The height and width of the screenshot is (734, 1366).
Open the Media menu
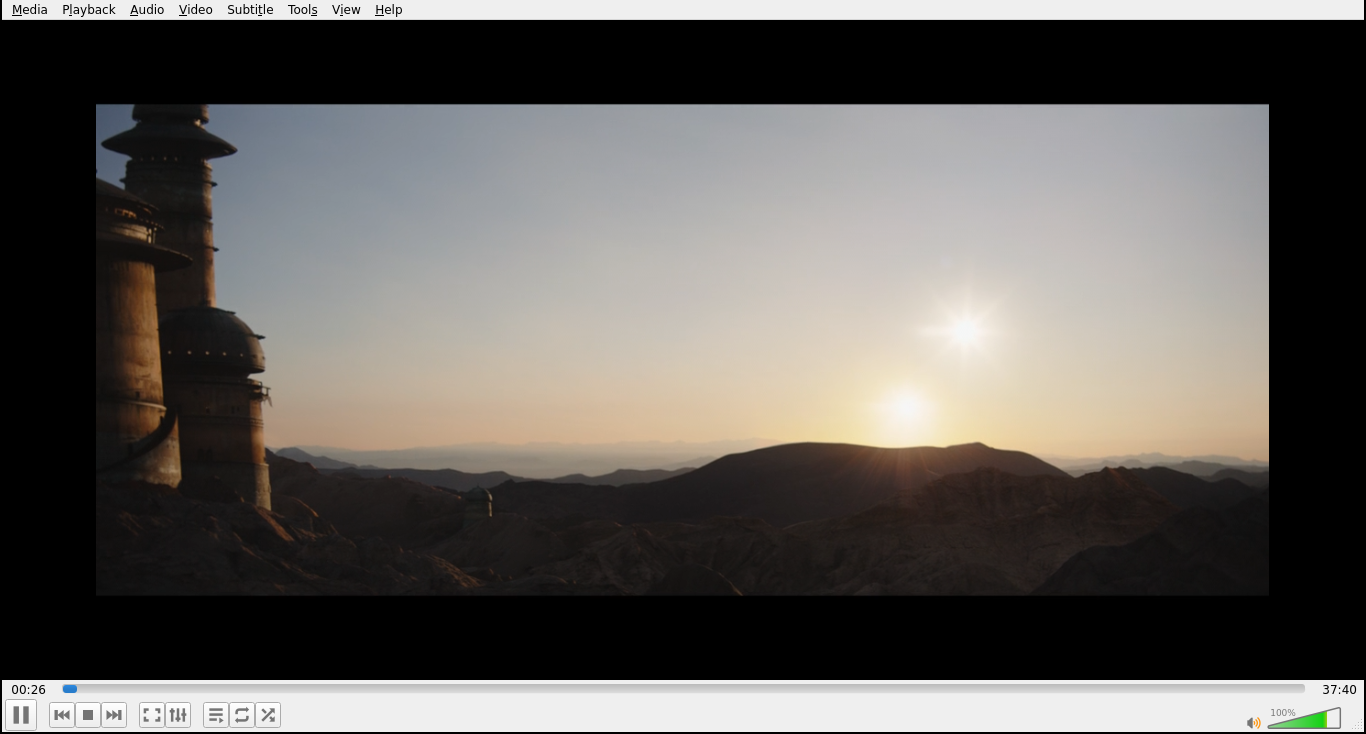point(30,10)
